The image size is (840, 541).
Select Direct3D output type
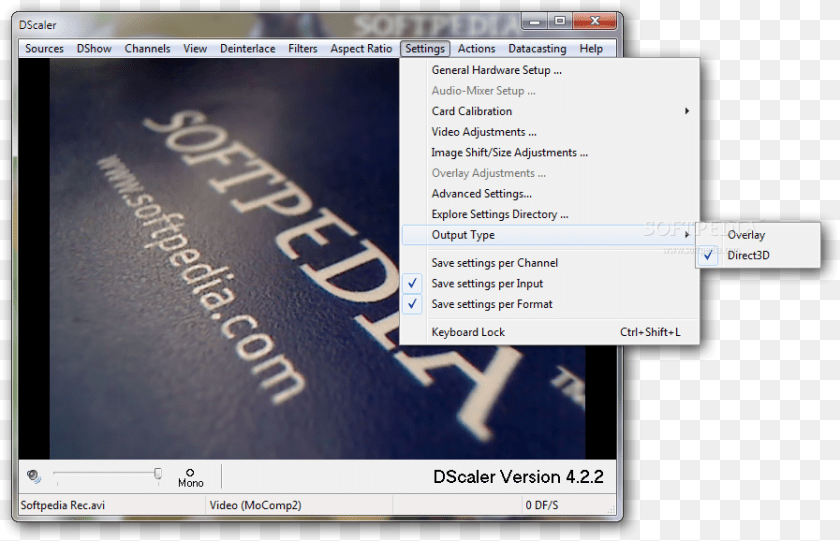pos(758,256)
